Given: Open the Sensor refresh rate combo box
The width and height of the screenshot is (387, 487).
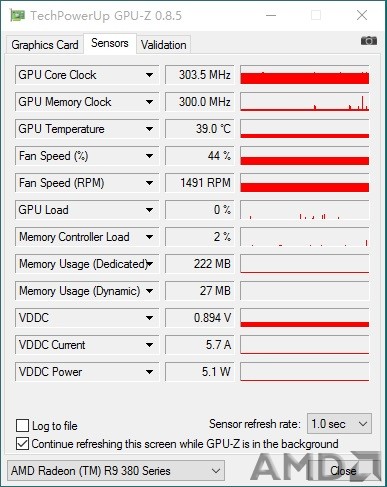Looking at the screenshot, I should 339,424.
